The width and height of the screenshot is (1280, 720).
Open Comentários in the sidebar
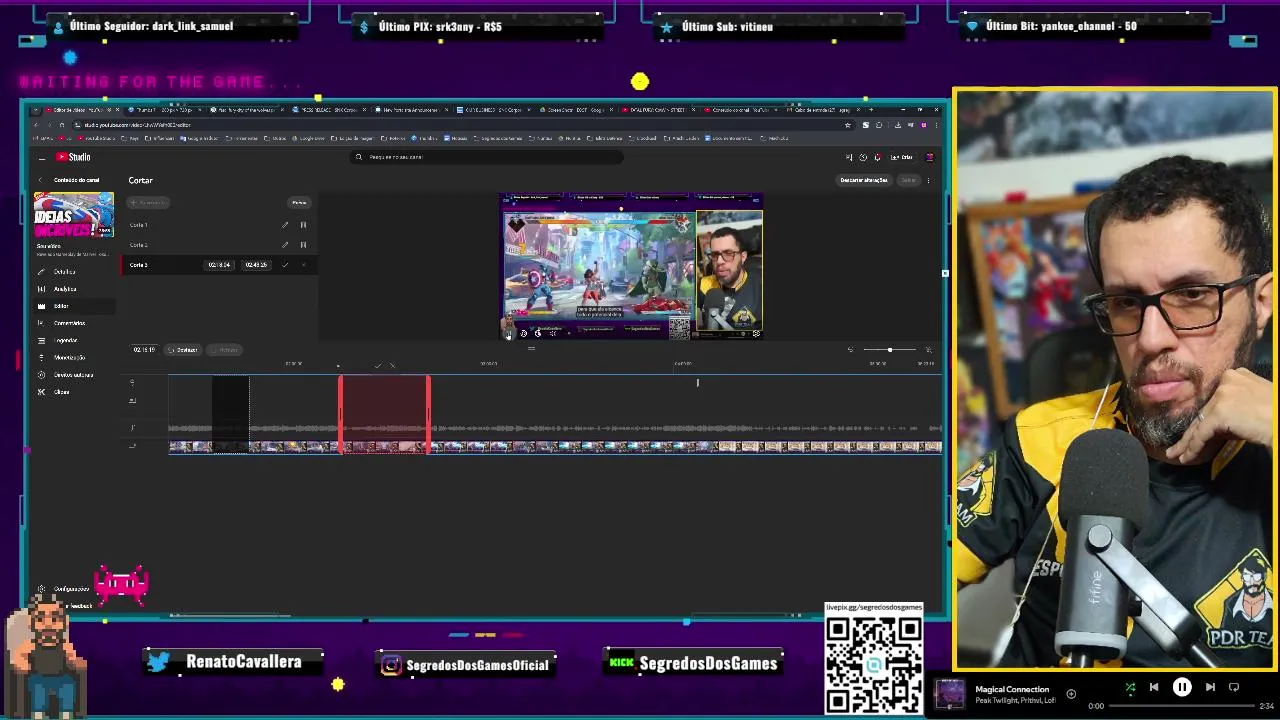point(69,323)
